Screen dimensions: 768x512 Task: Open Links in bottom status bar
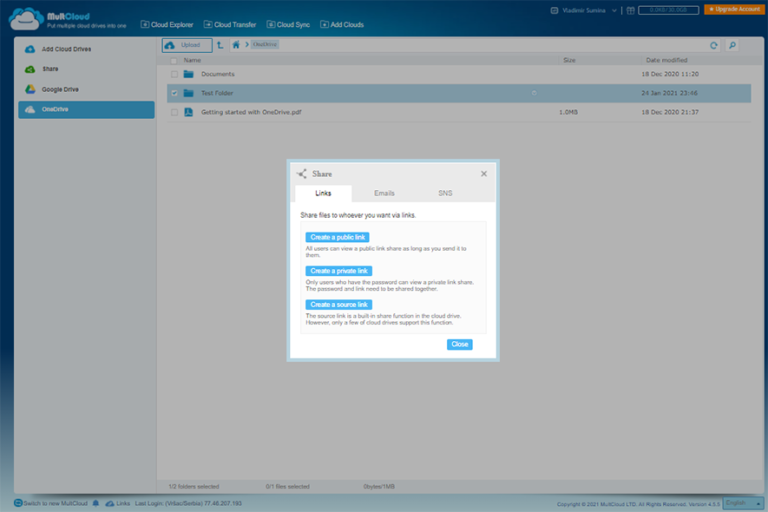point(118,503)
